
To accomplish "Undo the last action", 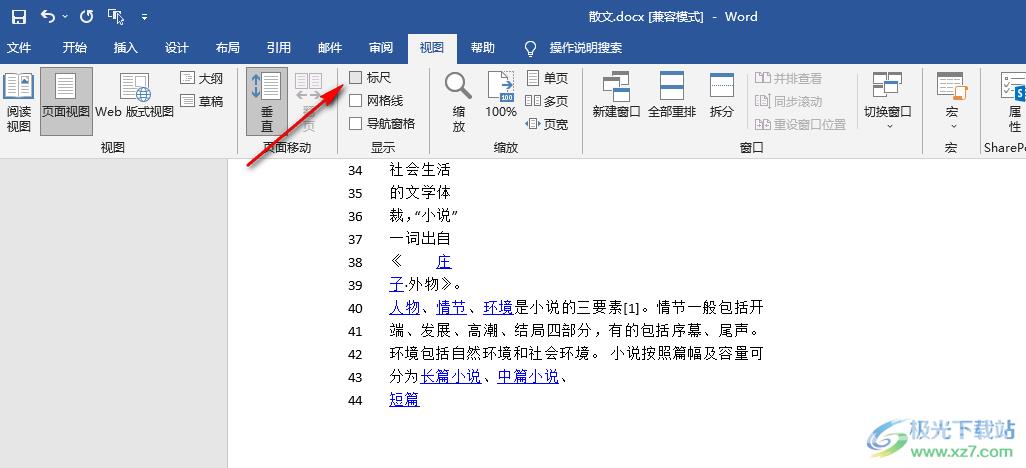I will pyautogui.click(x=48, y=16).
